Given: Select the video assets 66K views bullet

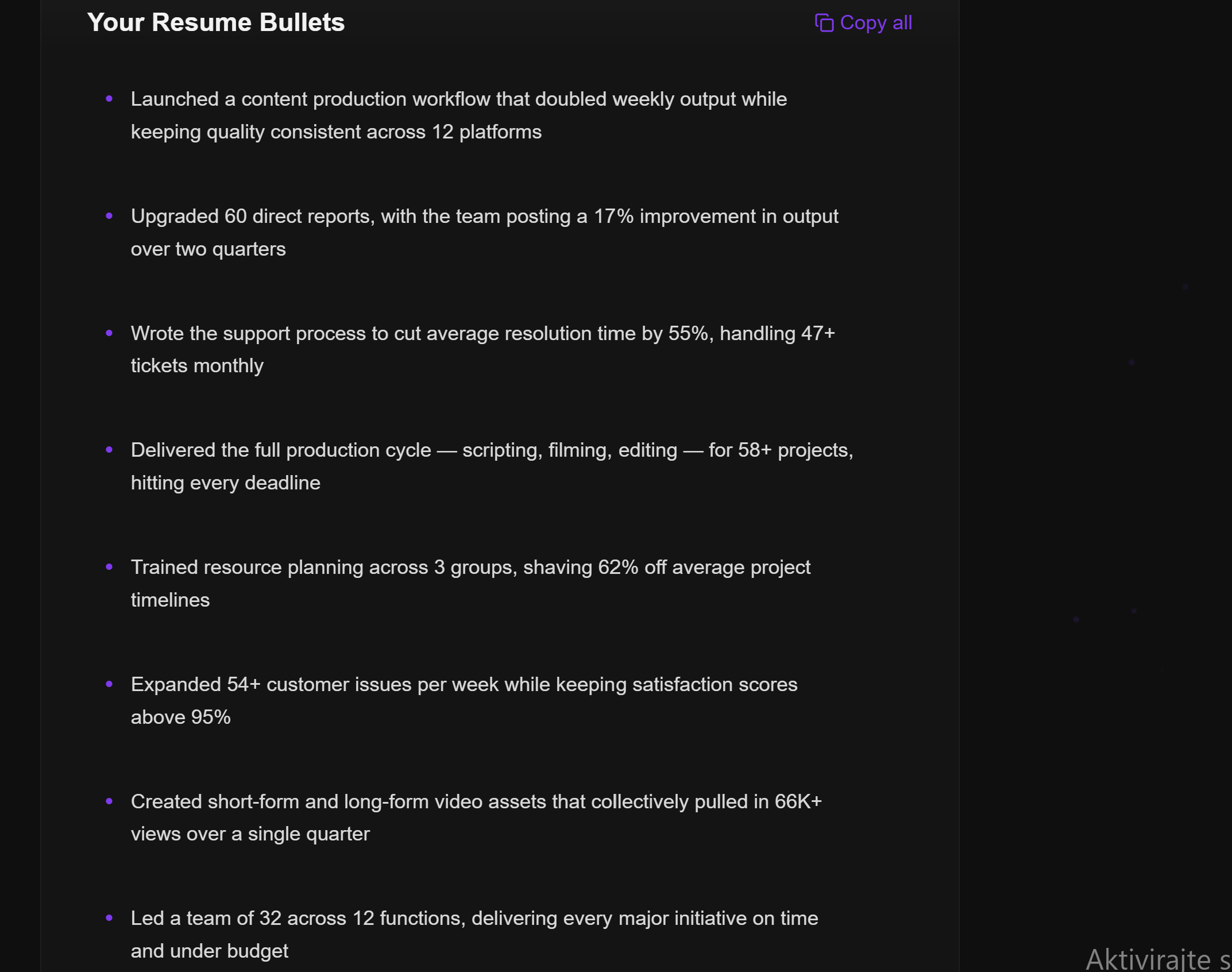Looking at the screenshot, I should click(476, 817).
